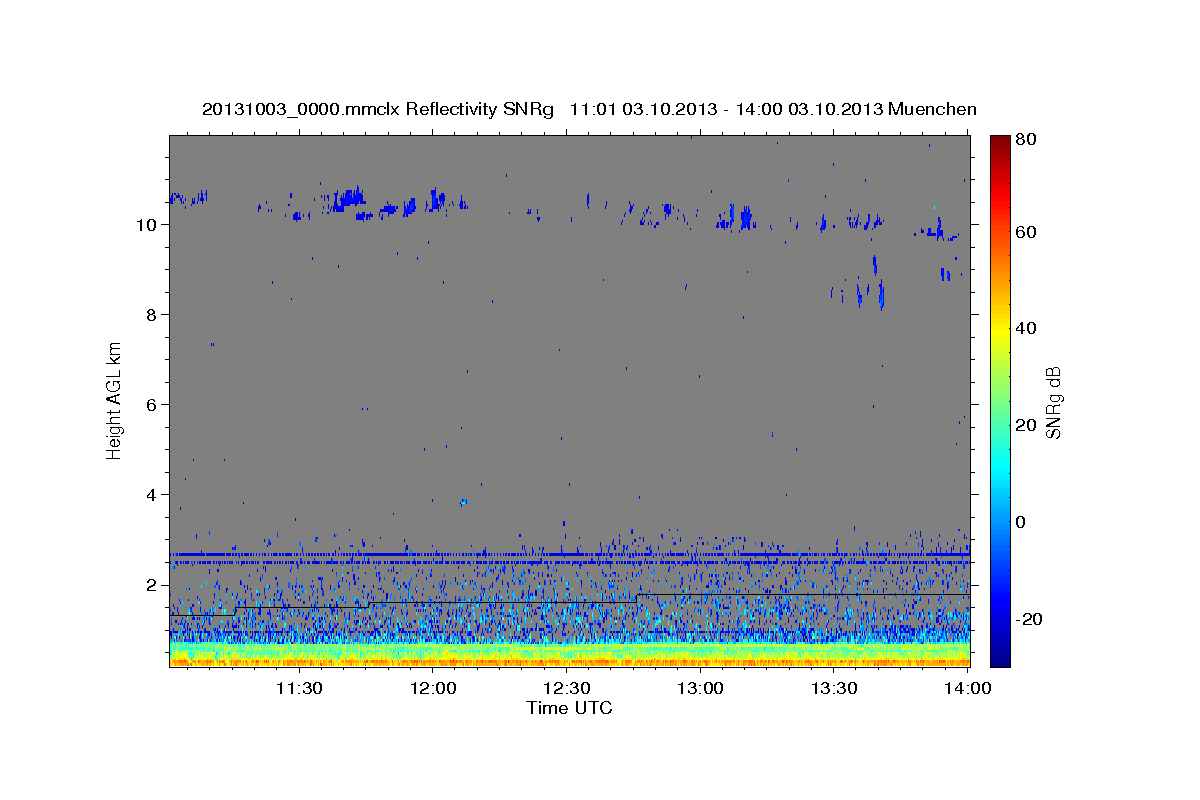
Task: Click the height axis tick label 8
Action: click(x=152, y=315)
